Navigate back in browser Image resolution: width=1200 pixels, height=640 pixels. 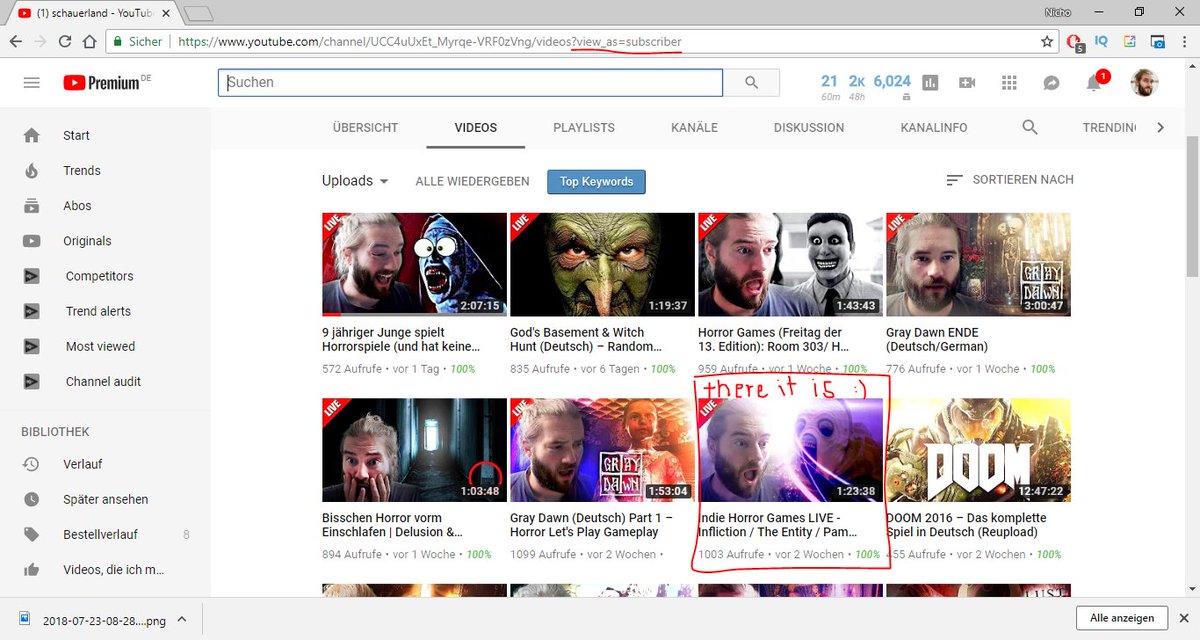tap(16, 42)
